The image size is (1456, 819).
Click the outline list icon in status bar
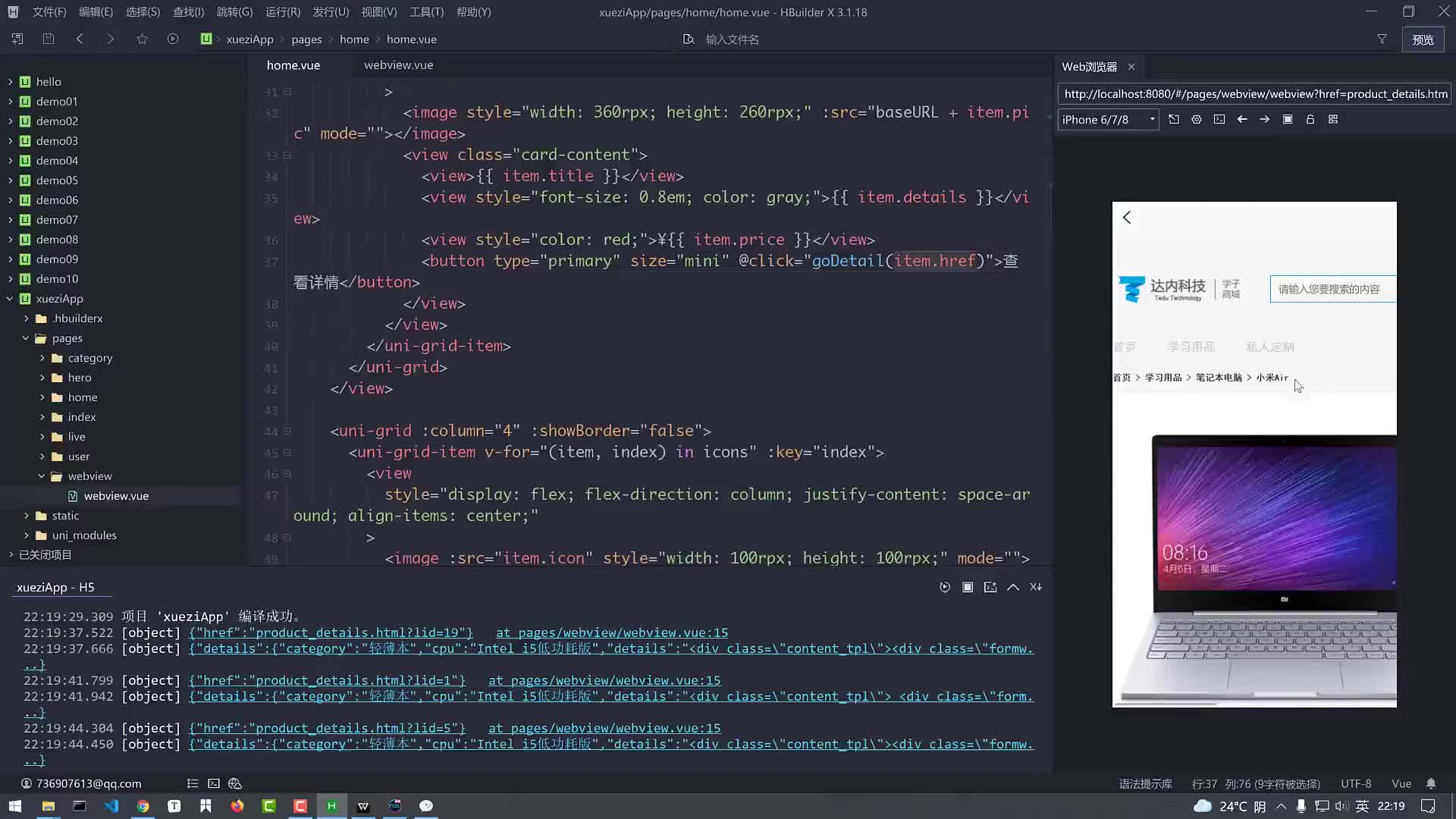click(x=193, y=783)
